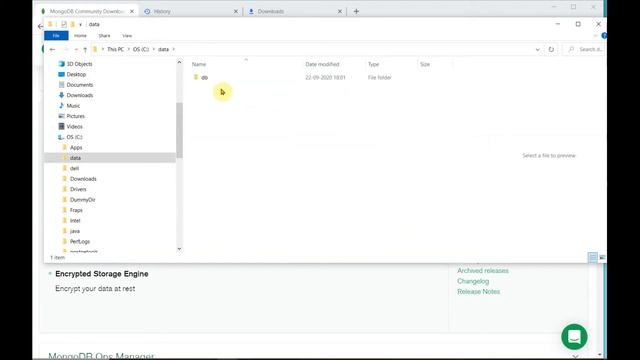Sort by Date modified column header
640x360 pixels.
coord(322,64)
